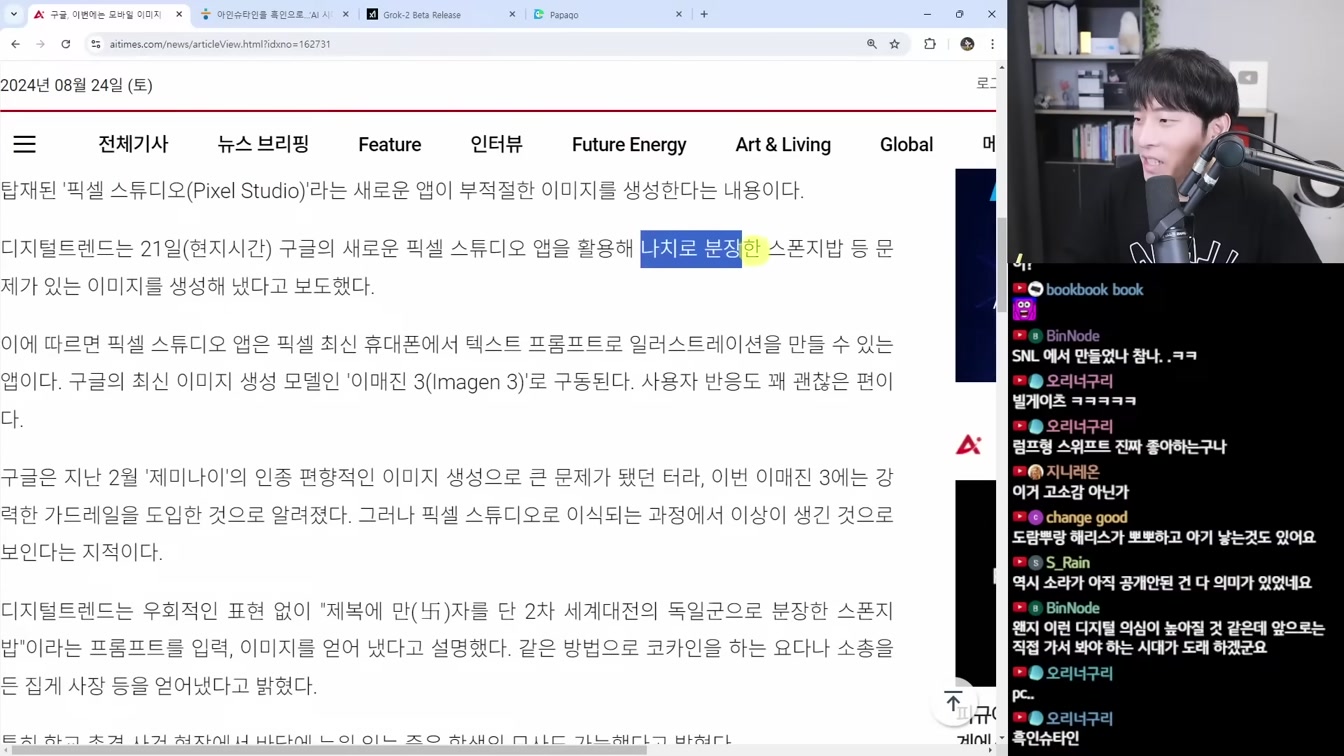
Task: Click the address bar URL field
Action: 480,44
